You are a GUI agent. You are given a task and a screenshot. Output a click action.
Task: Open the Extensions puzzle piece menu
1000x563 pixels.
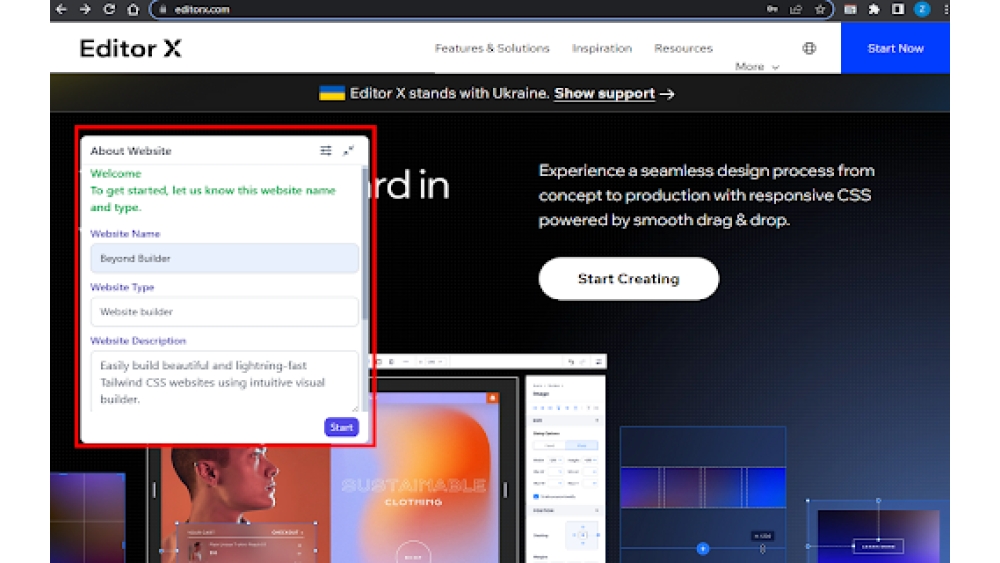pos(874,10)
